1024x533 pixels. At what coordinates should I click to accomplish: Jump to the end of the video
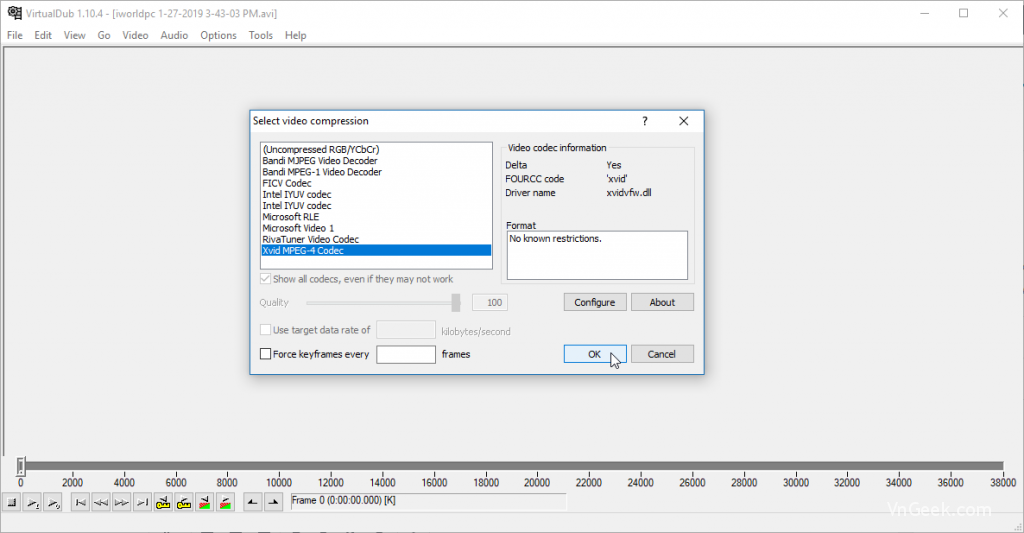[x=142, y=502]
